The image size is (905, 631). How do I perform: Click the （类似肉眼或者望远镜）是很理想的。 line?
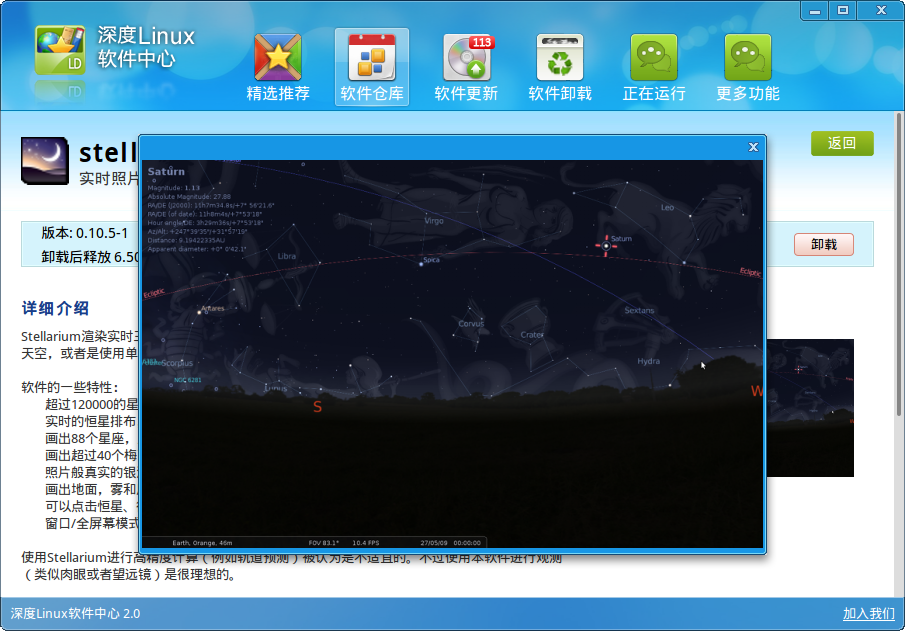pyautogui.click(x=129, y=575)
